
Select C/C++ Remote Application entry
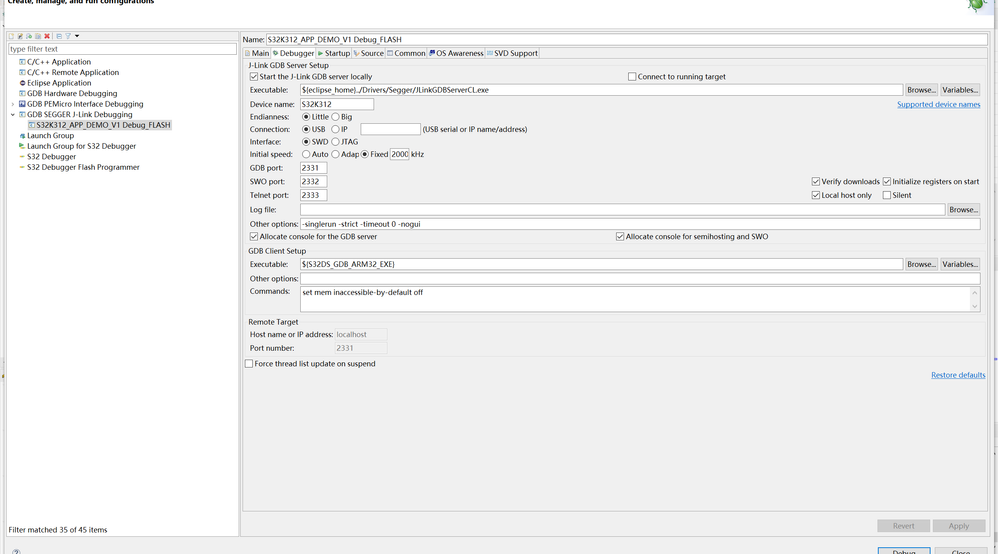click(73, 73)
